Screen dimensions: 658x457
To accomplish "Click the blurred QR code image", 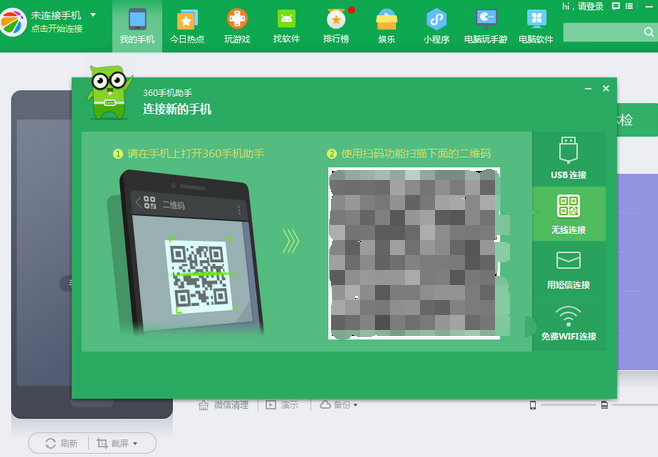I will pos(414,253).
